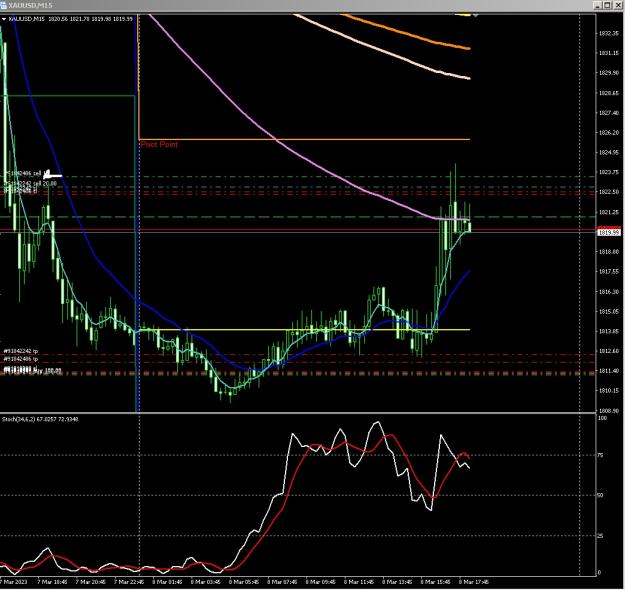The image size is (625, 590).
Task: Click the 8 Mar 07:45 time axis label
Action: [x=282, y=582]
